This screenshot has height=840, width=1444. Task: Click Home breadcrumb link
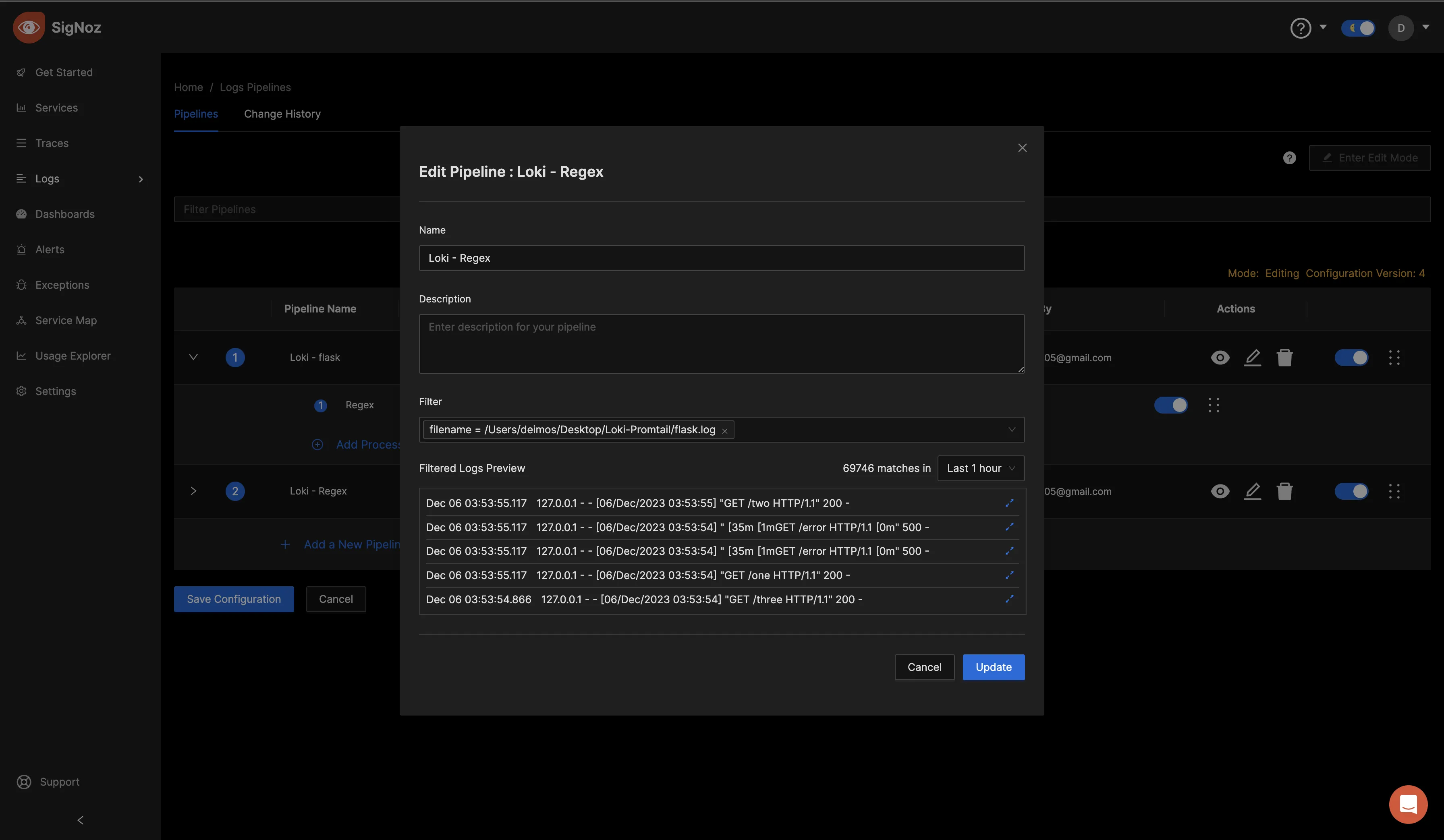tap(188, 87)
